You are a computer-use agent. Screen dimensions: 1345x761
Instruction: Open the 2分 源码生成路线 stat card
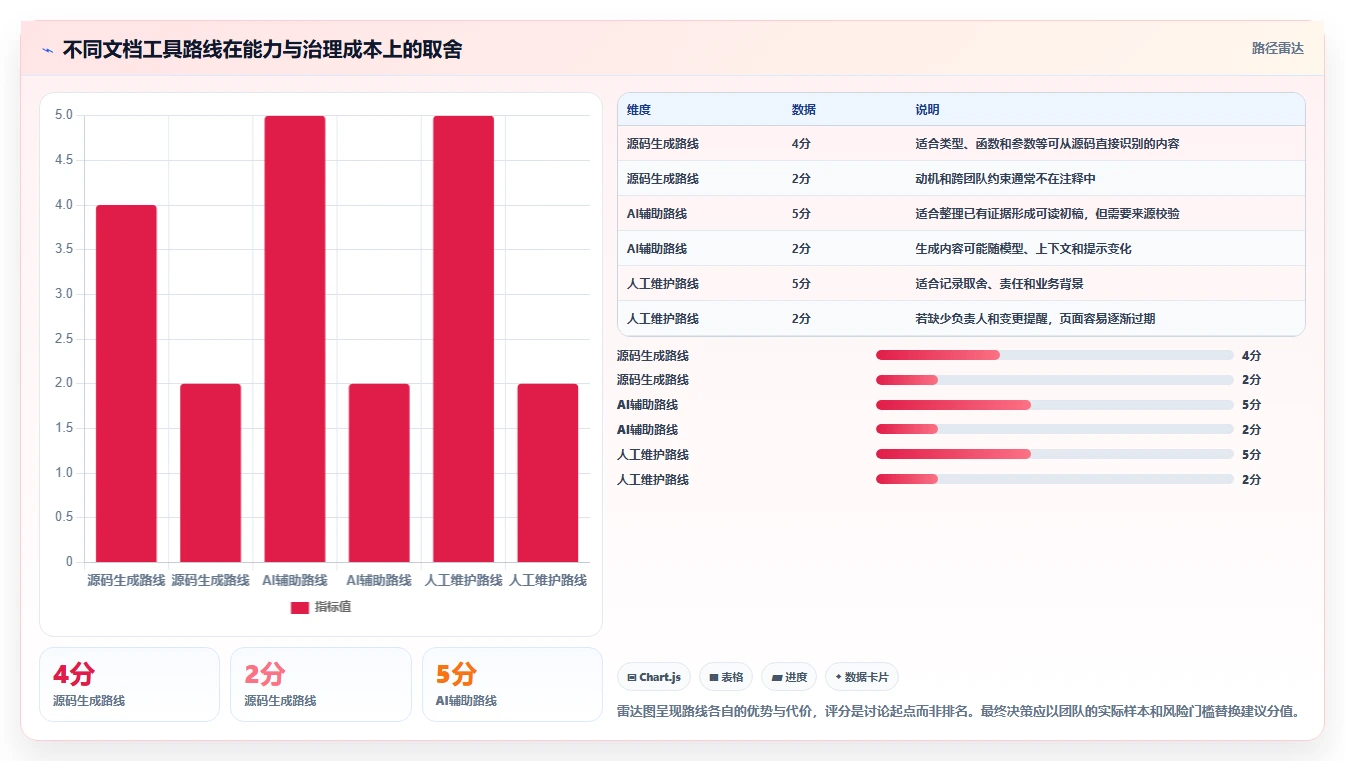pyautogui.click(x=321, y=684)
